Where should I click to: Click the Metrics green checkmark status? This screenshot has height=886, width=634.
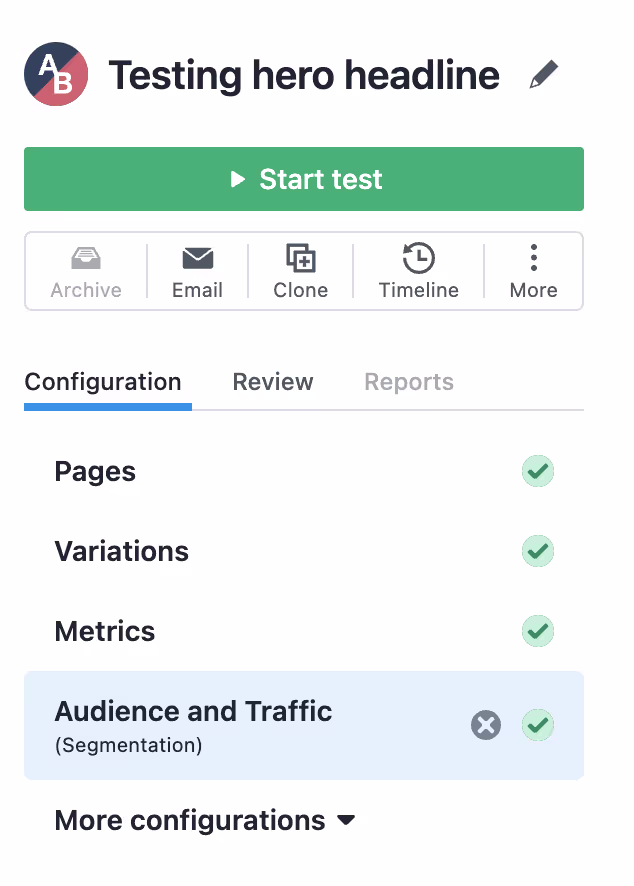(x=538, y=631)
